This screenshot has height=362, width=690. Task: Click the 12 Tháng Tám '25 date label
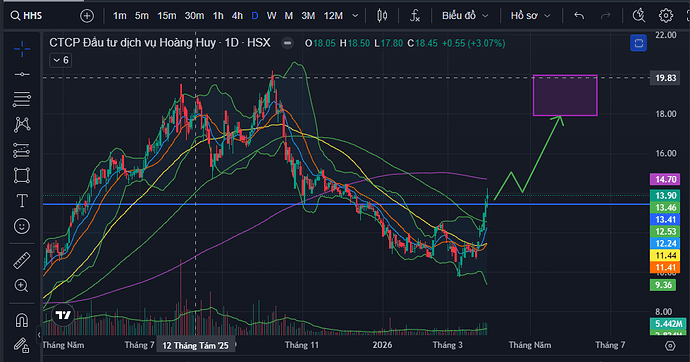click(x=195, y=346)
